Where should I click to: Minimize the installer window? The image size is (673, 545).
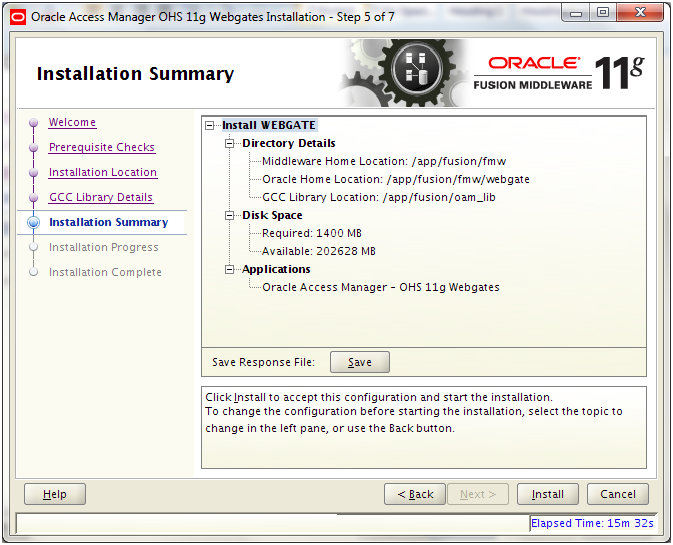576,13
